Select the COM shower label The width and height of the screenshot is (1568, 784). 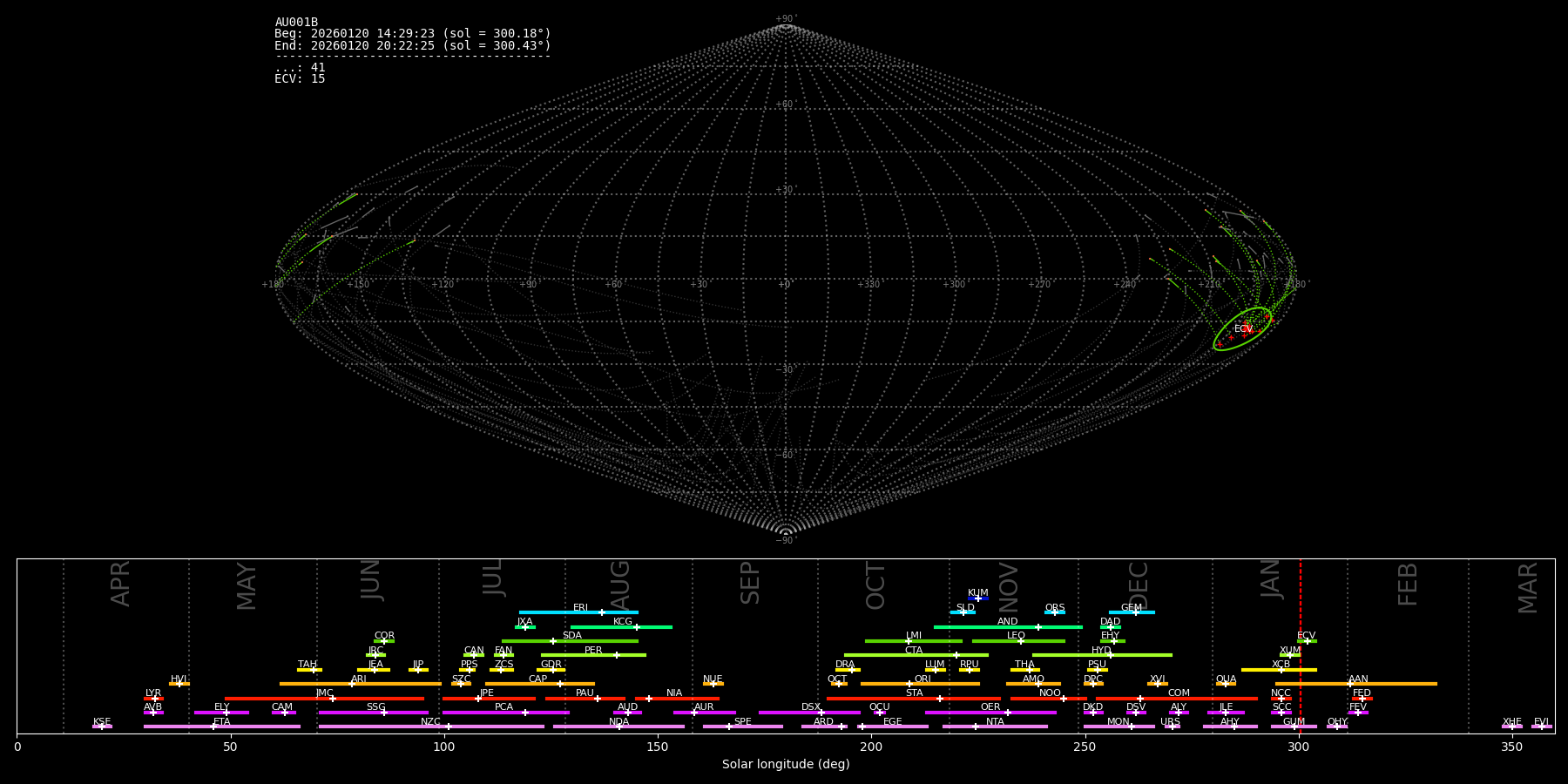(x=1179, y=693)
